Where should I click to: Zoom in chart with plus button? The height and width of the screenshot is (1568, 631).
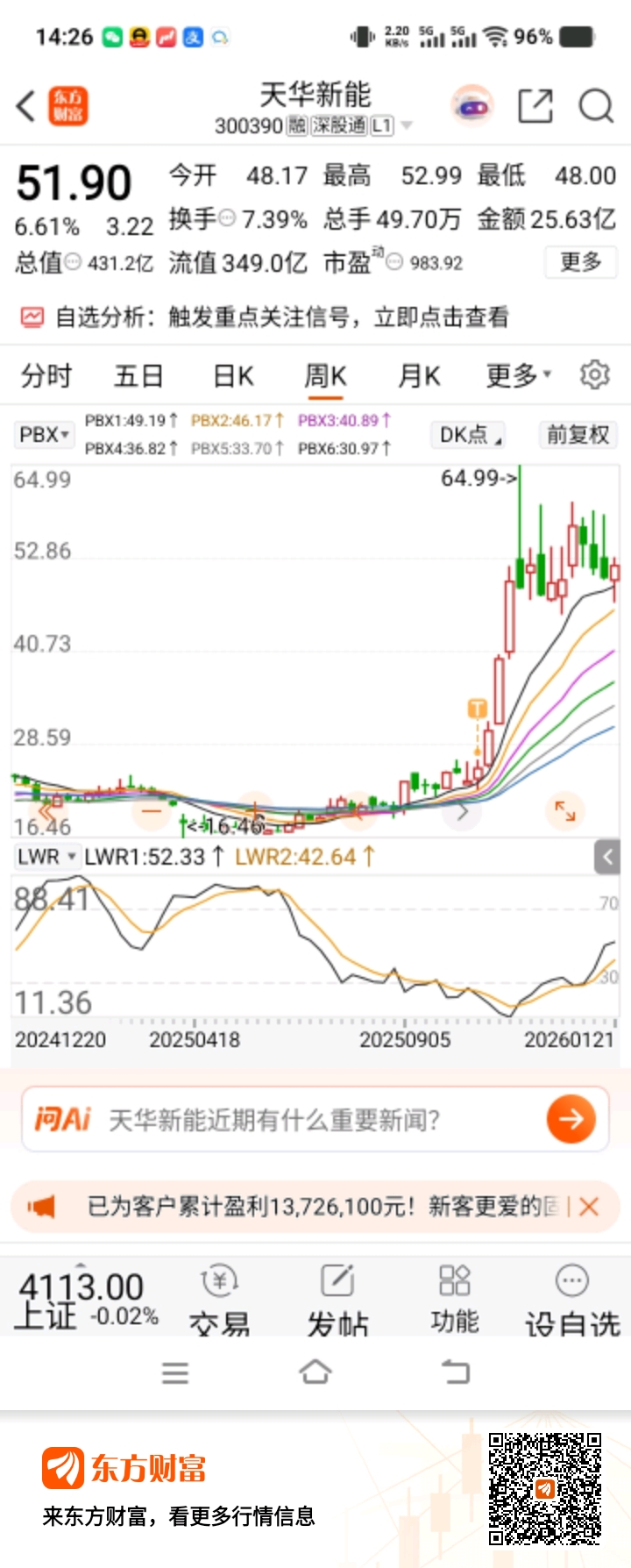click(x=254, y=811)
